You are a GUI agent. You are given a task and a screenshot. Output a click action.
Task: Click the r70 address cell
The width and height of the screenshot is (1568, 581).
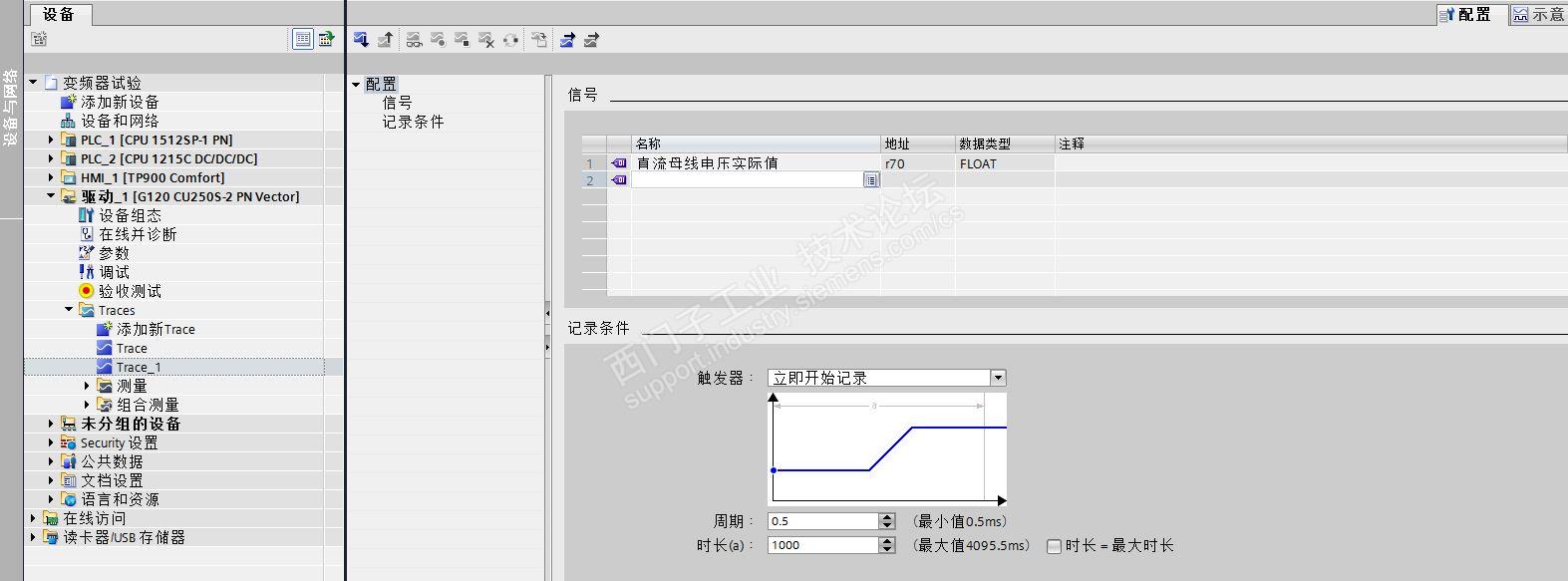917,163
